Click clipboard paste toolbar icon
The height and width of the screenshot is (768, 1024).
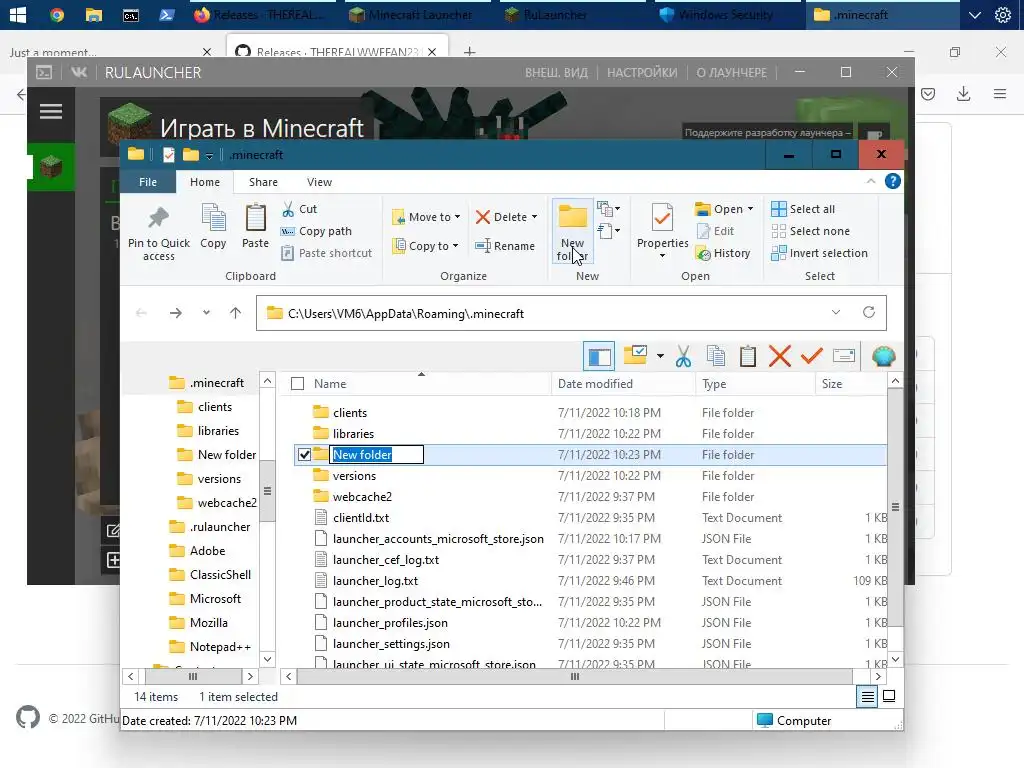tap(748, 357)
